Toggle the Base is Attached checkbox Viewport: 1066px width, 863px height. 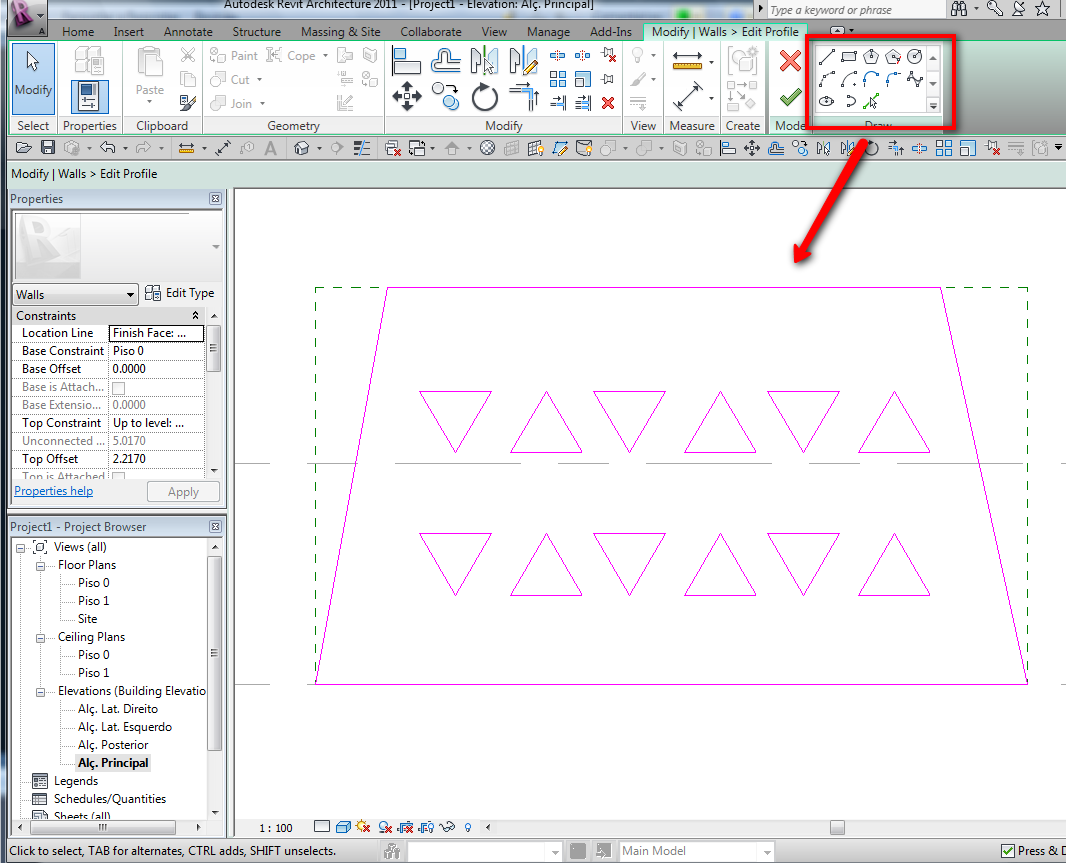coord(118,387)
